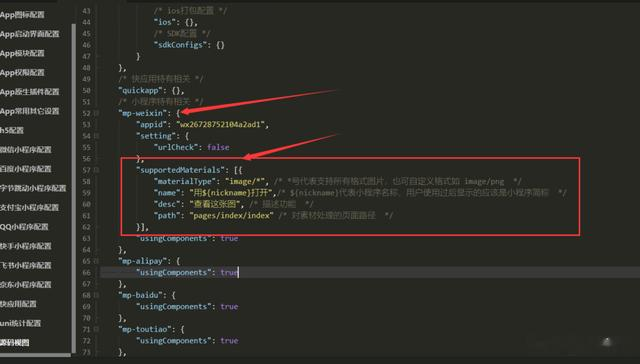
Task: Open 微信小程序配置 panel
Action: pyautogui.click(x=26, y=150)
